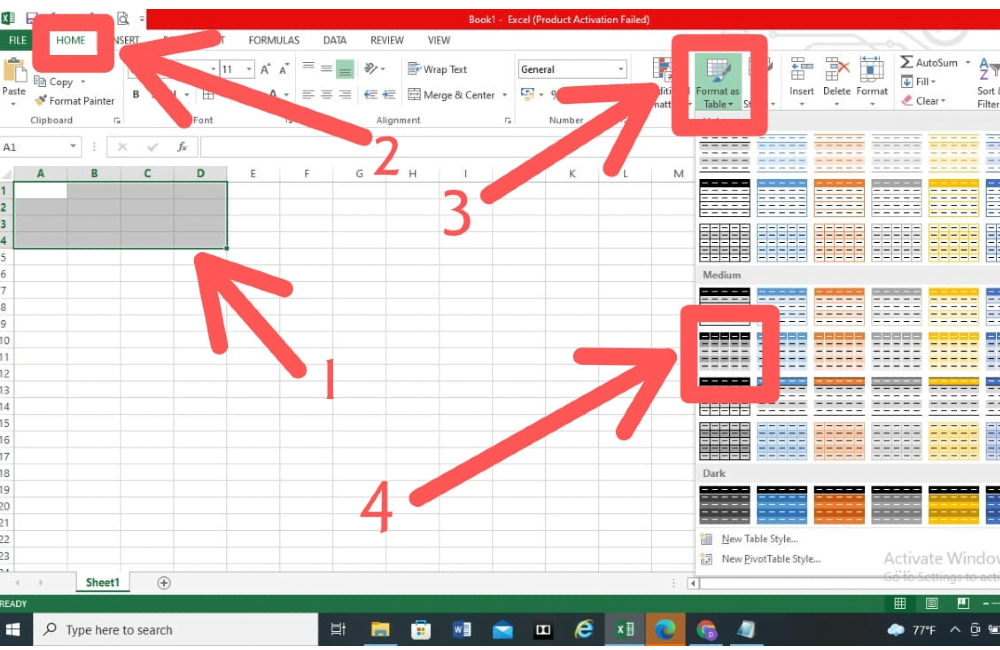Switch to the FORMULAS ribbon tab
1000x650 pixels.
click(273, 40)
